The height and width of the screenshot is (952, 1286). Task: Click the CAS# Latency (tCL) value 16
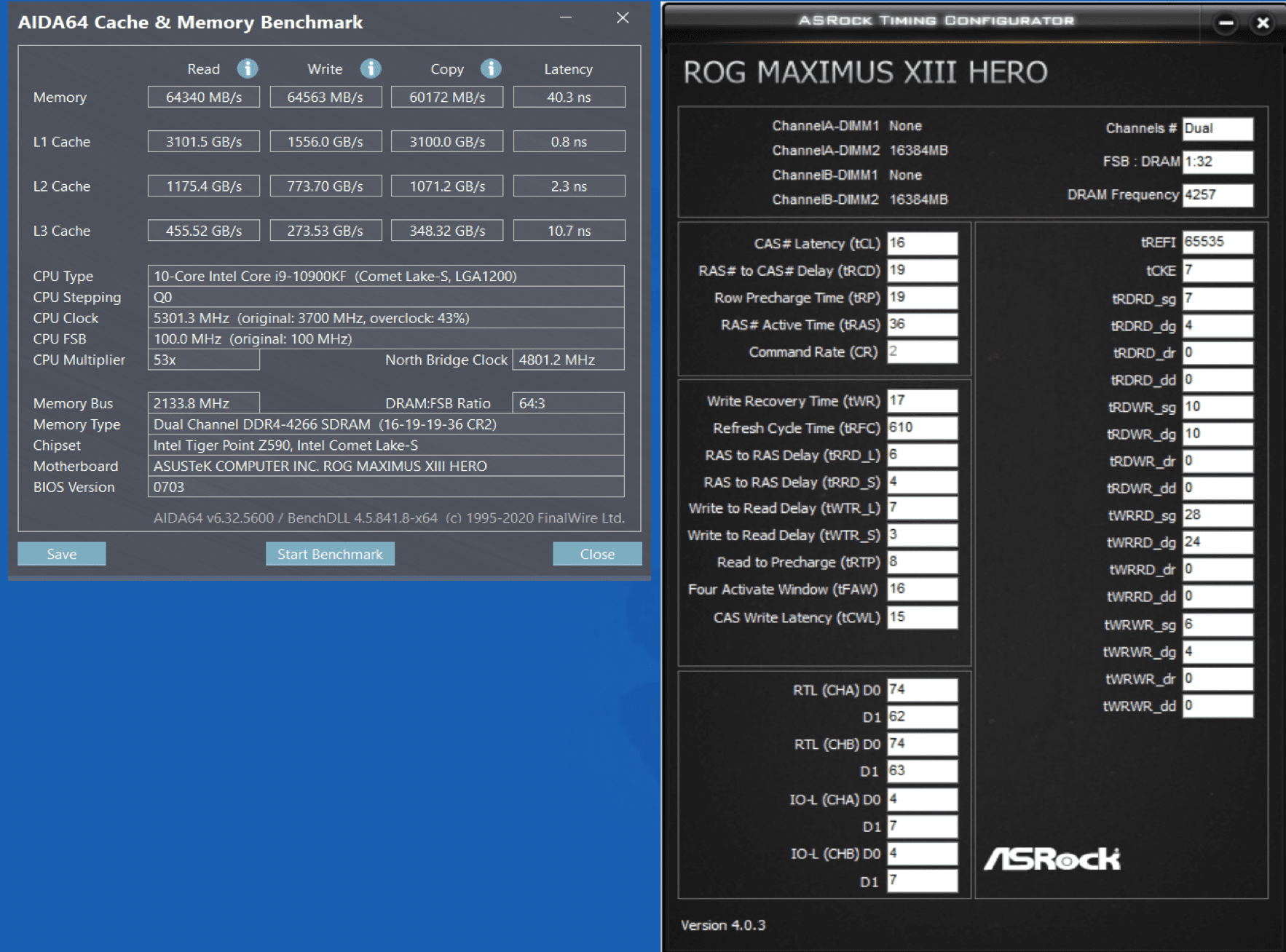(923, 243)
